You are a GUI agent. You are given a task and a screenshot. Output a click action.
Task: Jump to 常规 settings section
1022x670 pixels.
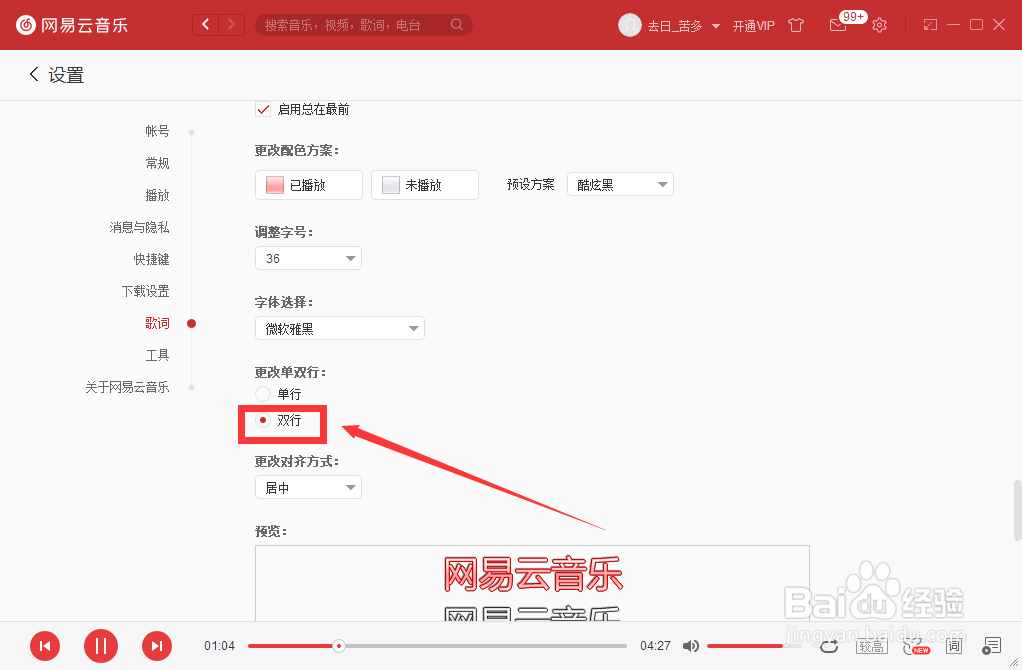click(157, 163)
